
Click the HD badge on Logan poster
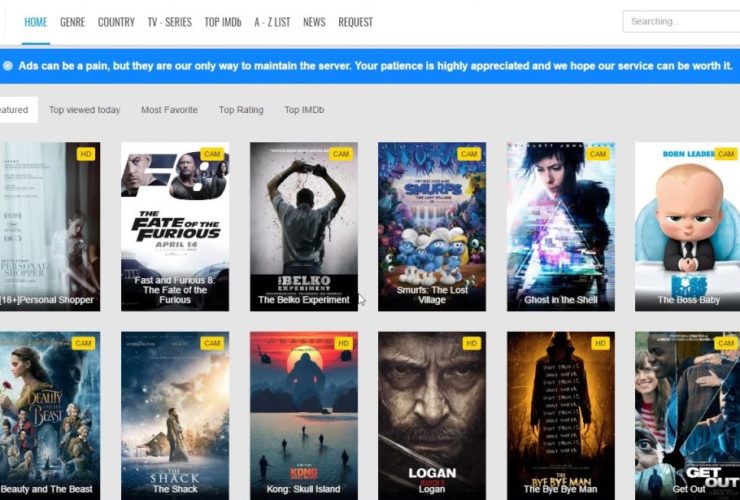471,343
